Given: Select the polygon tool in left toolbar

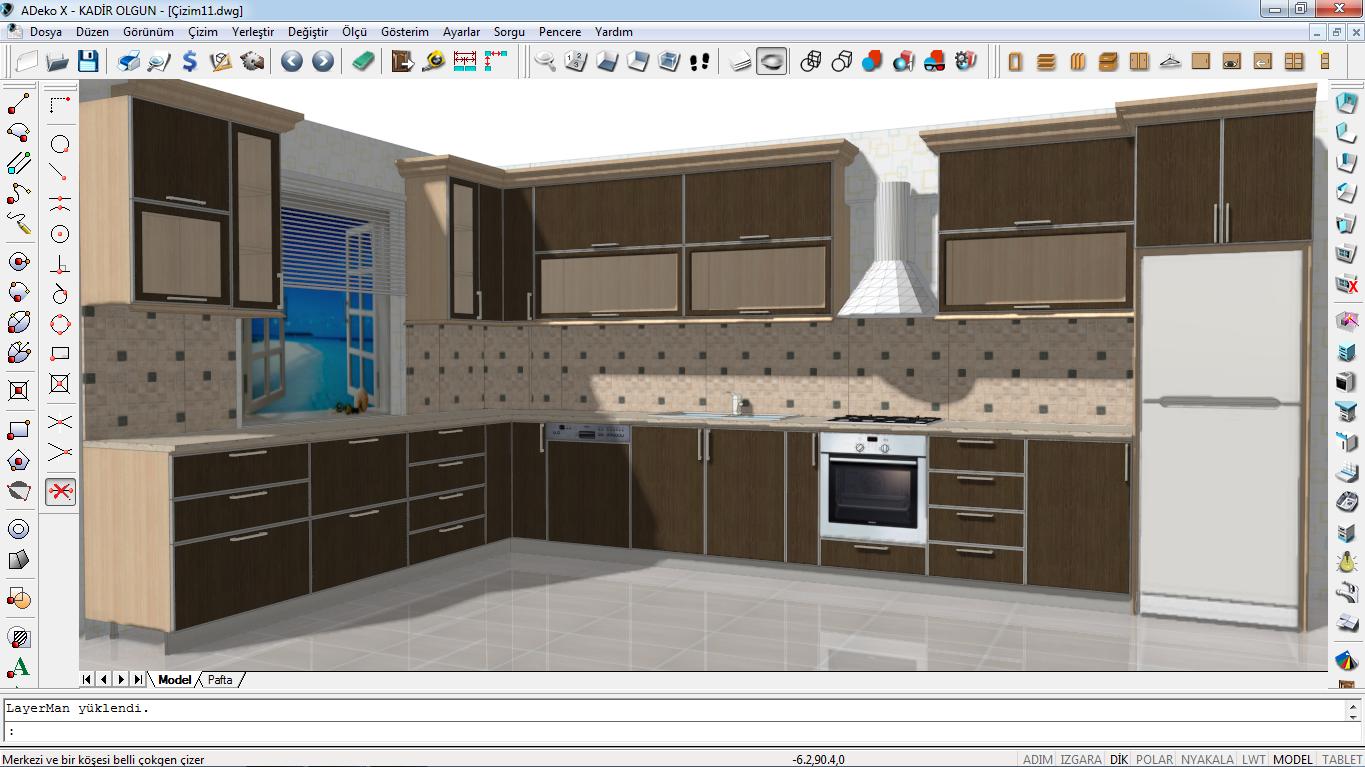Looking at the screenshot, I should coord(19,461).
